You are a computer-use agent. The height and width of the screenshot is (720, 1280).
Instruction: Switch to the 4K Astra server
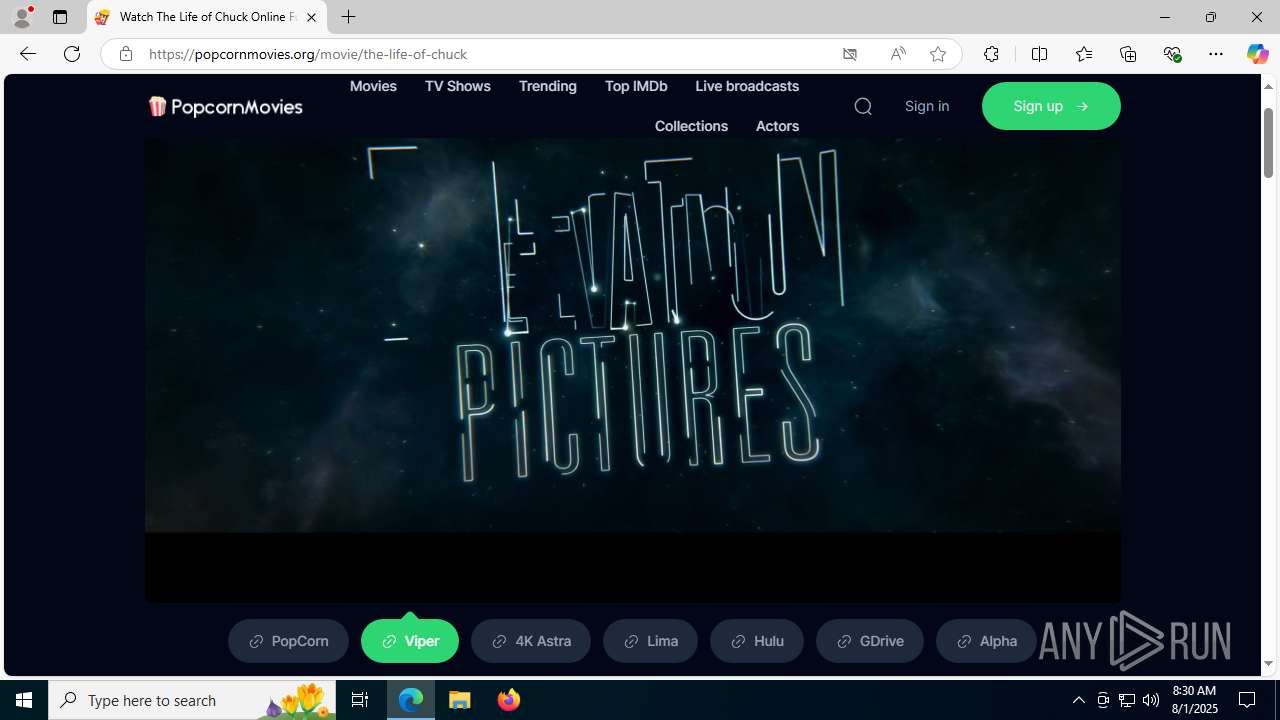pyautogui.click(x=531, y=641)
